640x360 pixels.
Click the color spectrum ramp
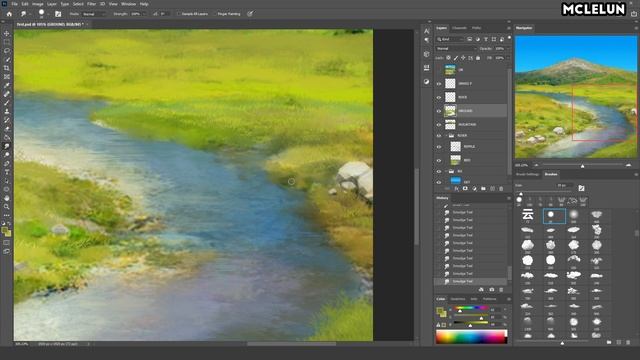pos(471,337)
